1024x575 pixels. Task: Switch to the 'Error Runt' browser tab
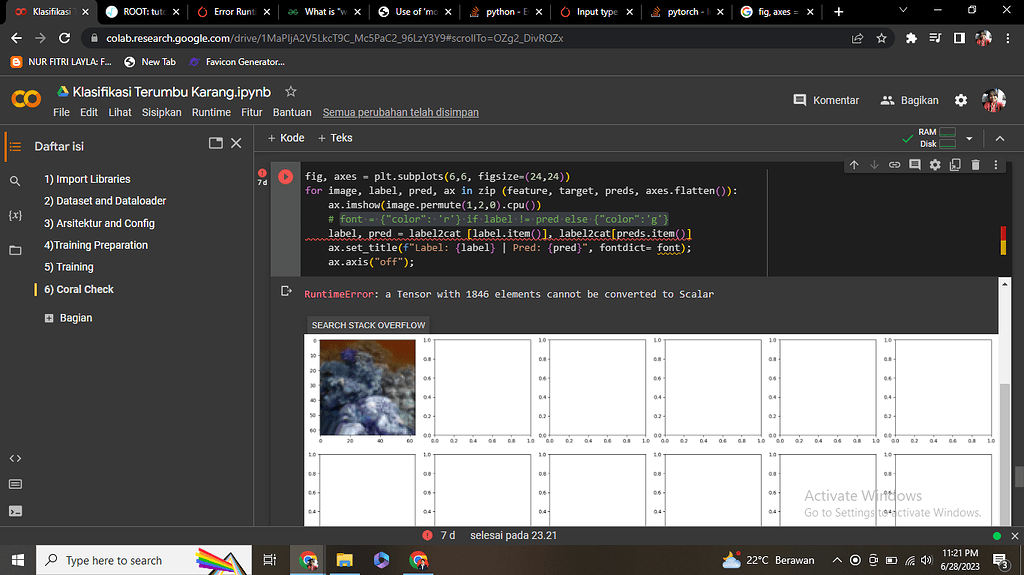pos(232,12)
